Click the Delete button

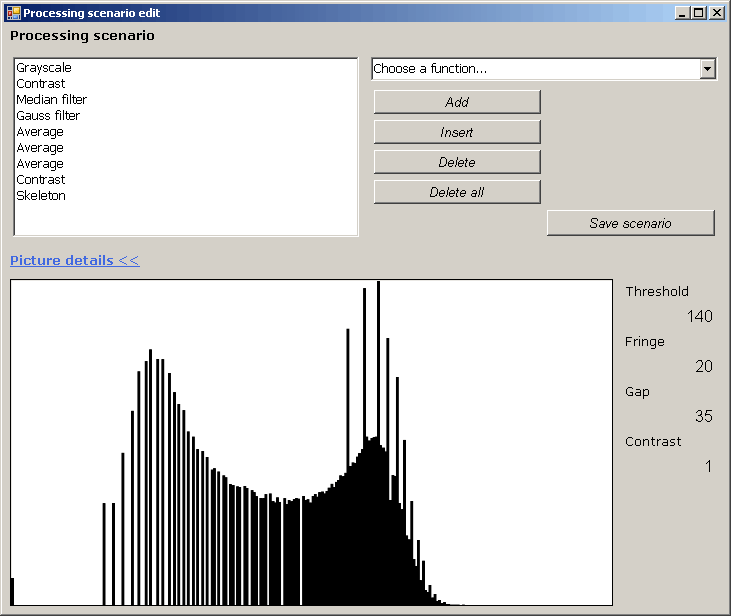[x=457, y=162]
